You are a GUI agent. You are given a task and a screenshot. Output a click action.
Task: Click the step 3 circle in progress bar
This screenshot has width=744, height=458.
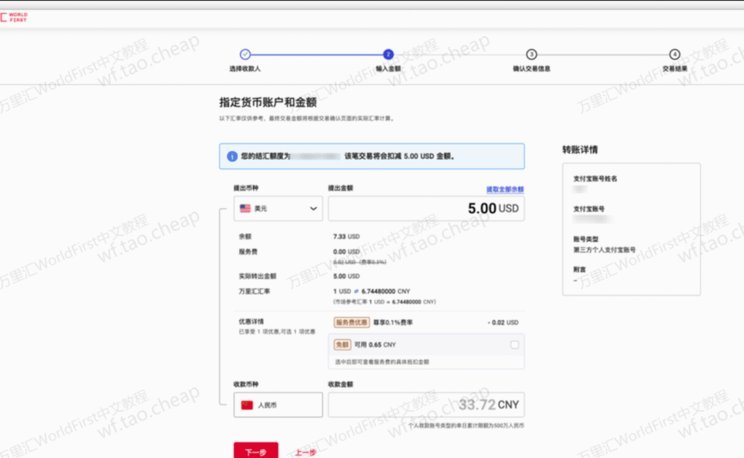(x=531, y=54)
